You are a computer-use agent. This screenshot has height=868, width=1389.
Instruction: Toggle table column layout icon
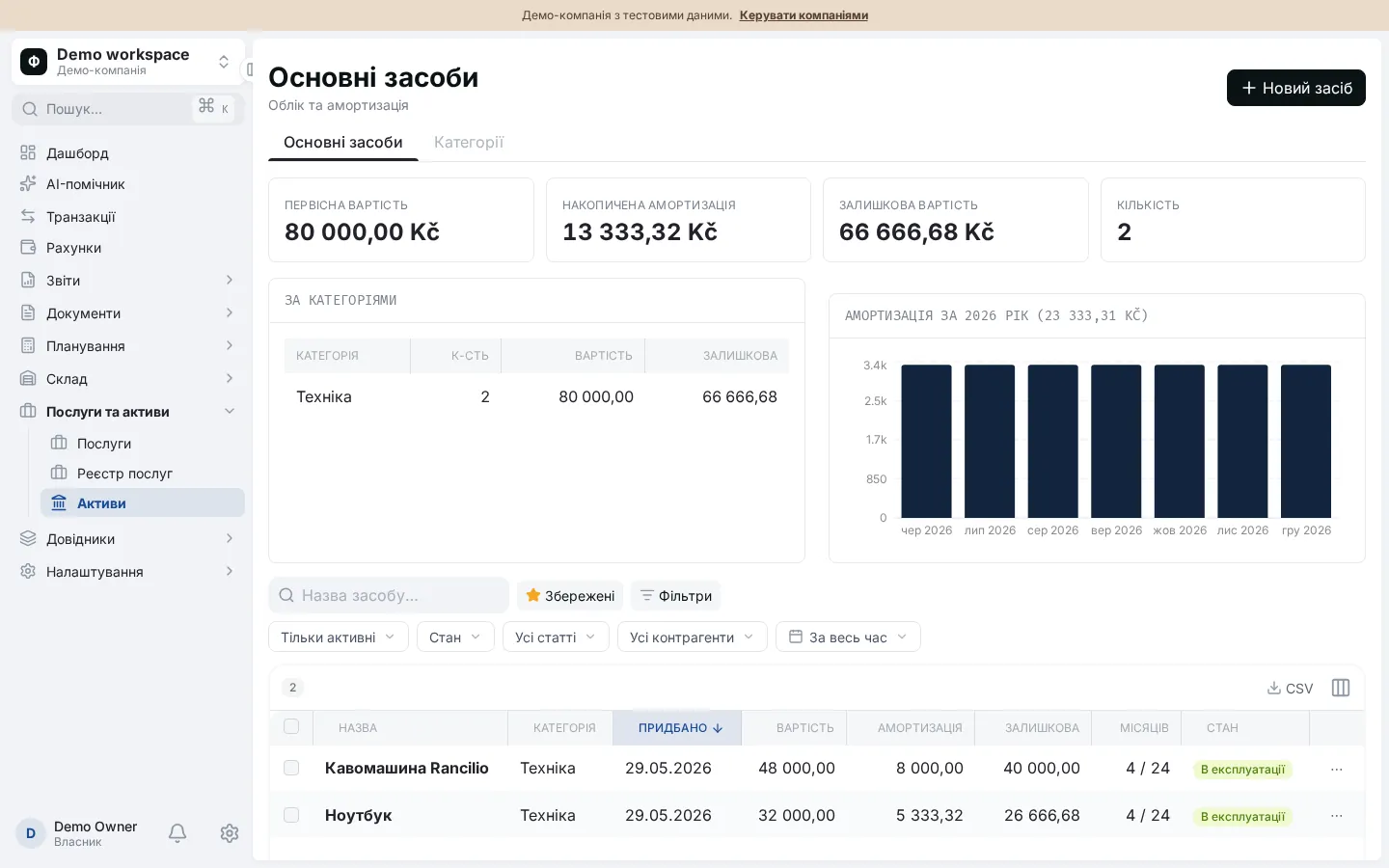pyautogui.click(x=1341, y=688)
